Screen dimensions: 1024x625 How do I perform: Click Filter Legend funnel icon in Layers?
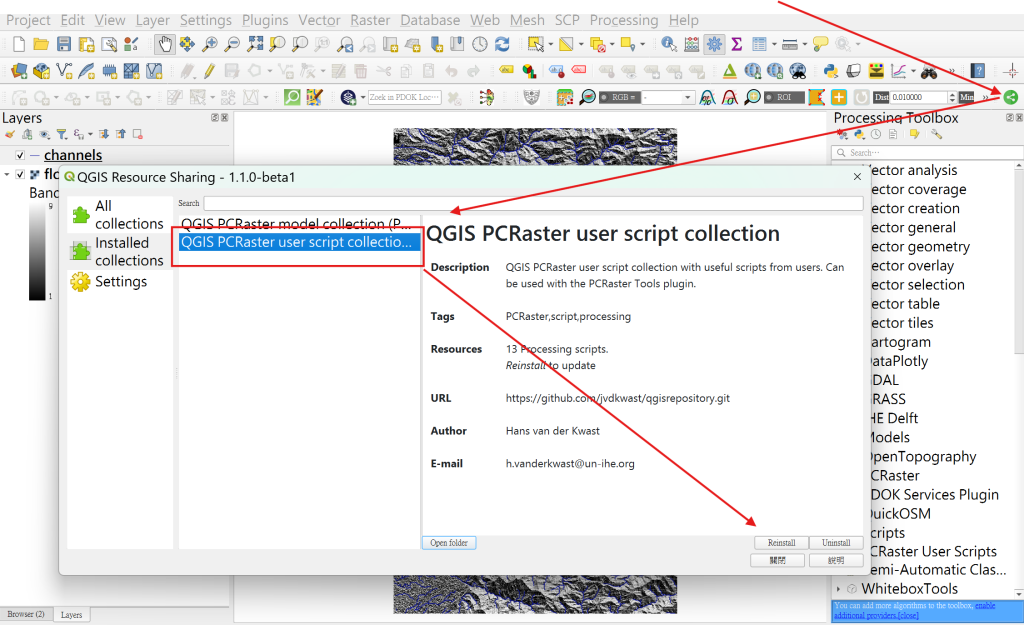(61, 135)
